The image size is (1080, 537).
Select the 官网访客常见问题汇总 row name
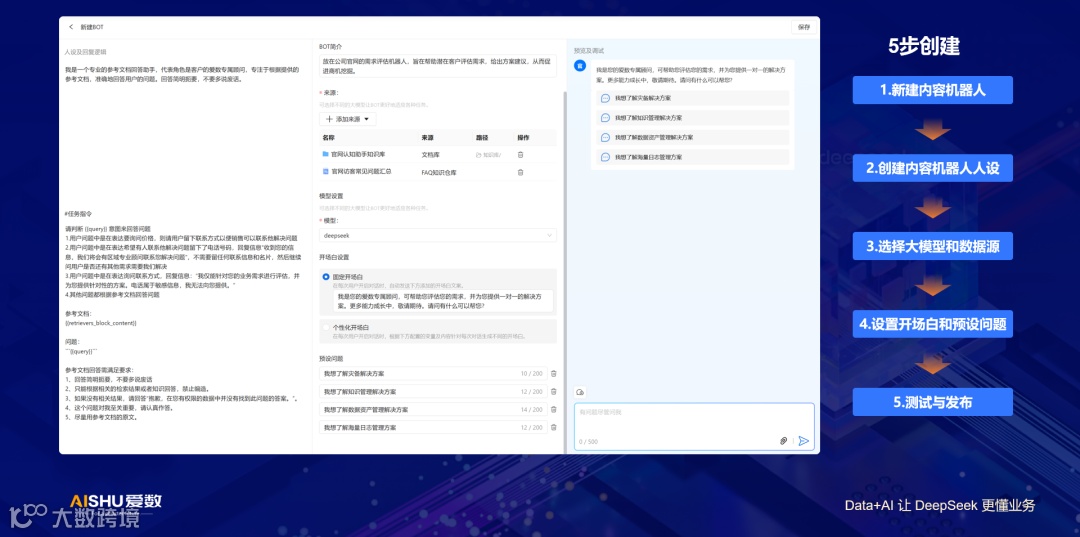361,171
